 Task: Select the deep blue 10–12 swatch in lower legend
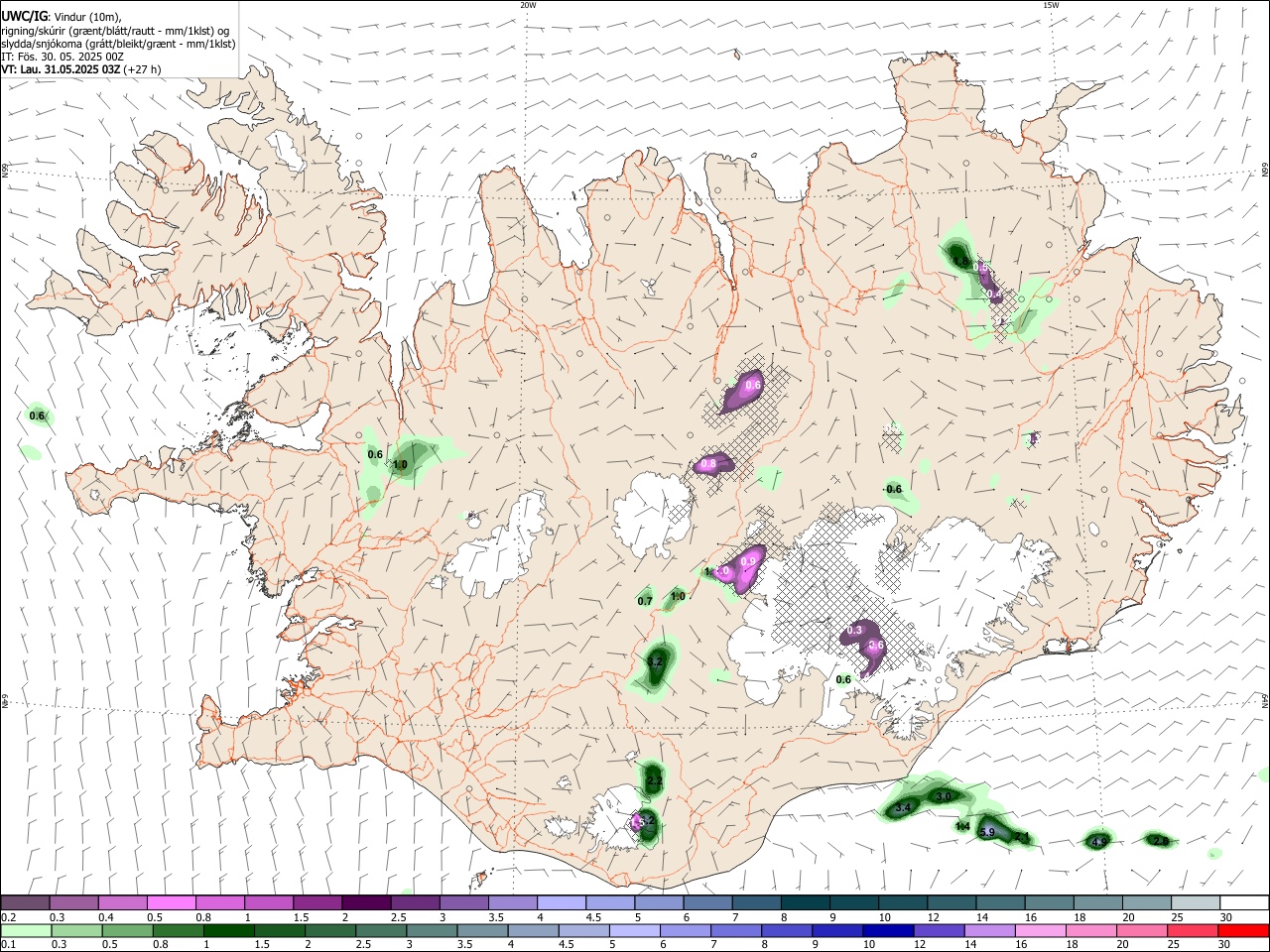(x=888, y=931)
